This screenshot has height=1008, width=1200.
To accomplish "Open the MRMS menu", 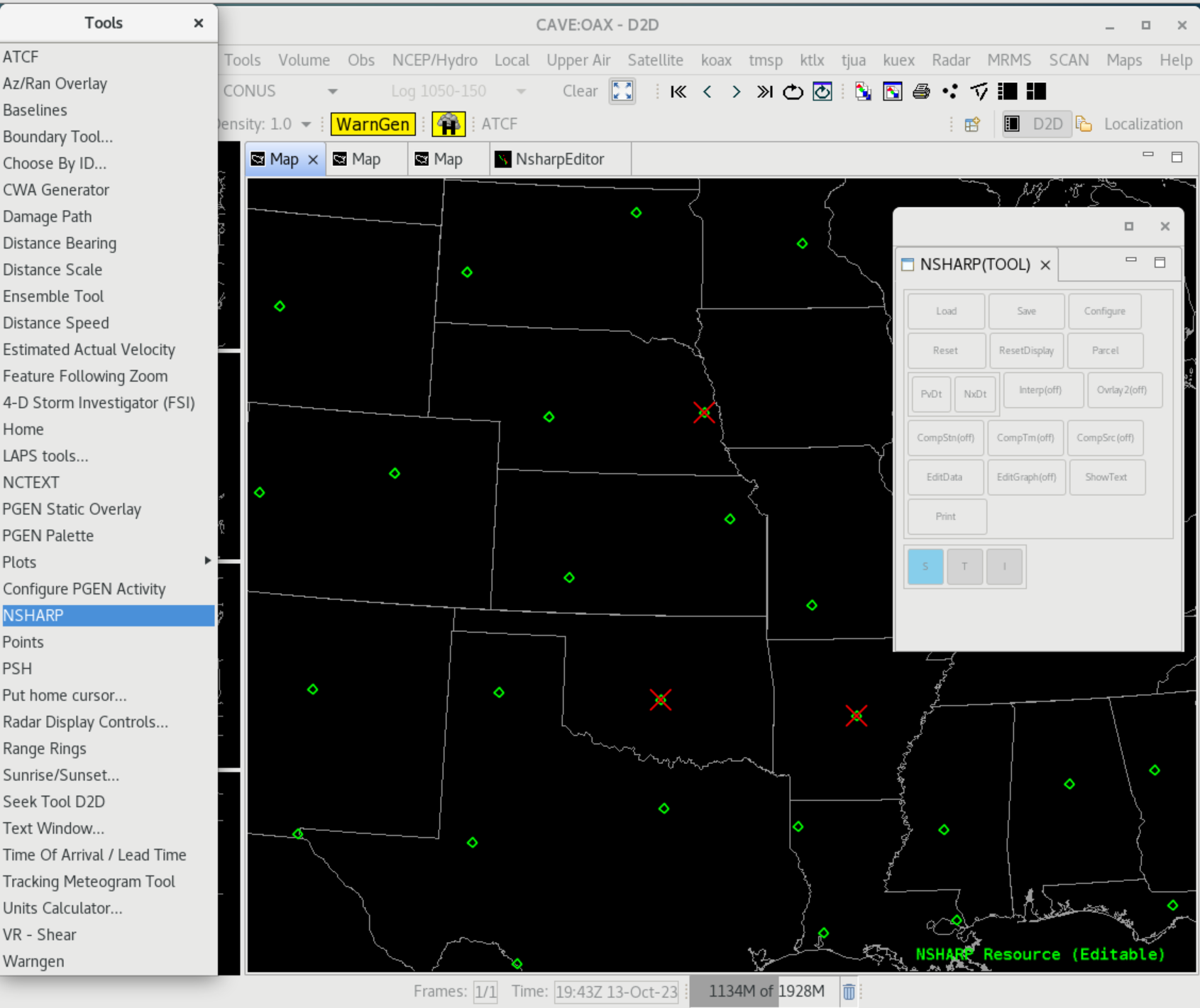I will pyautogui.click(x=1009, y=60).
